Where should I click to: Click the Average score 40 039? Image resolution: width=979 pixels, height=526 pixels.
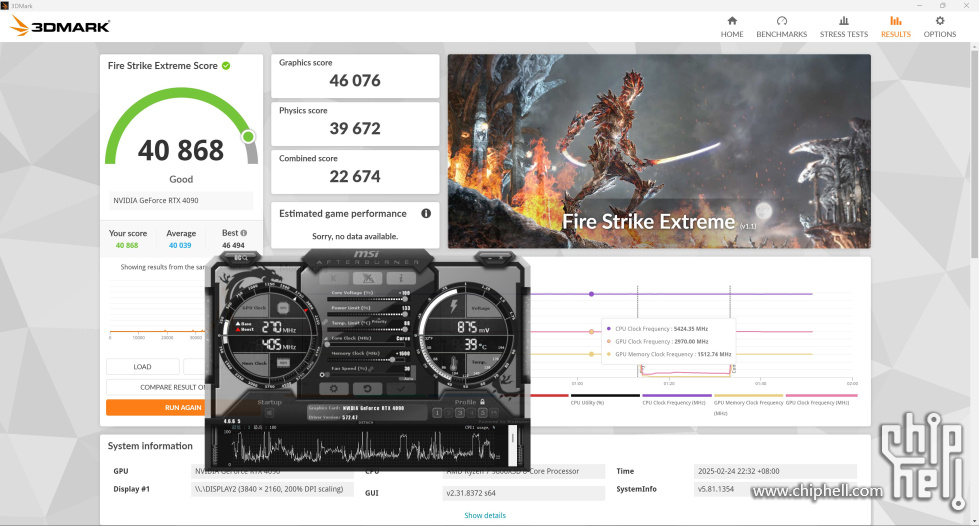click(180, 246)
